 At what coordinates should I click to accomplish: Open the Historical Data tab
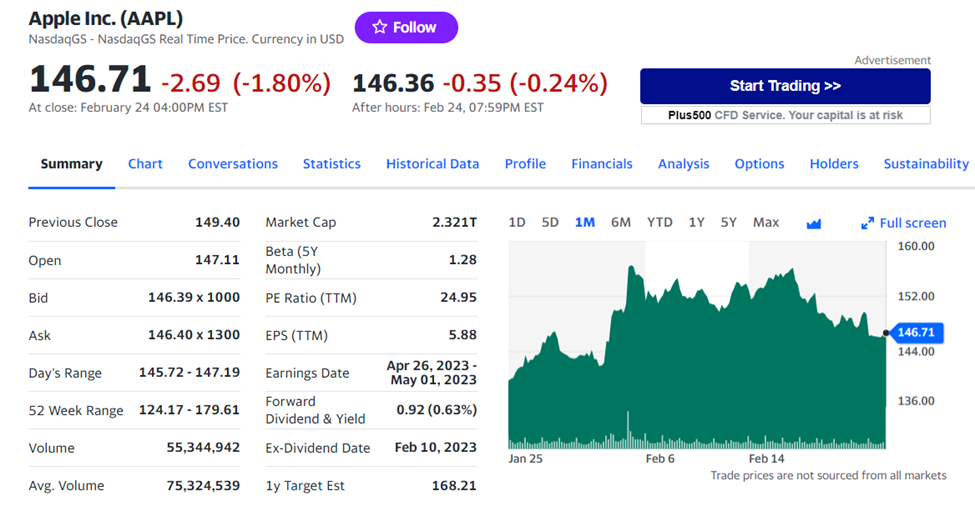(432, 164)
